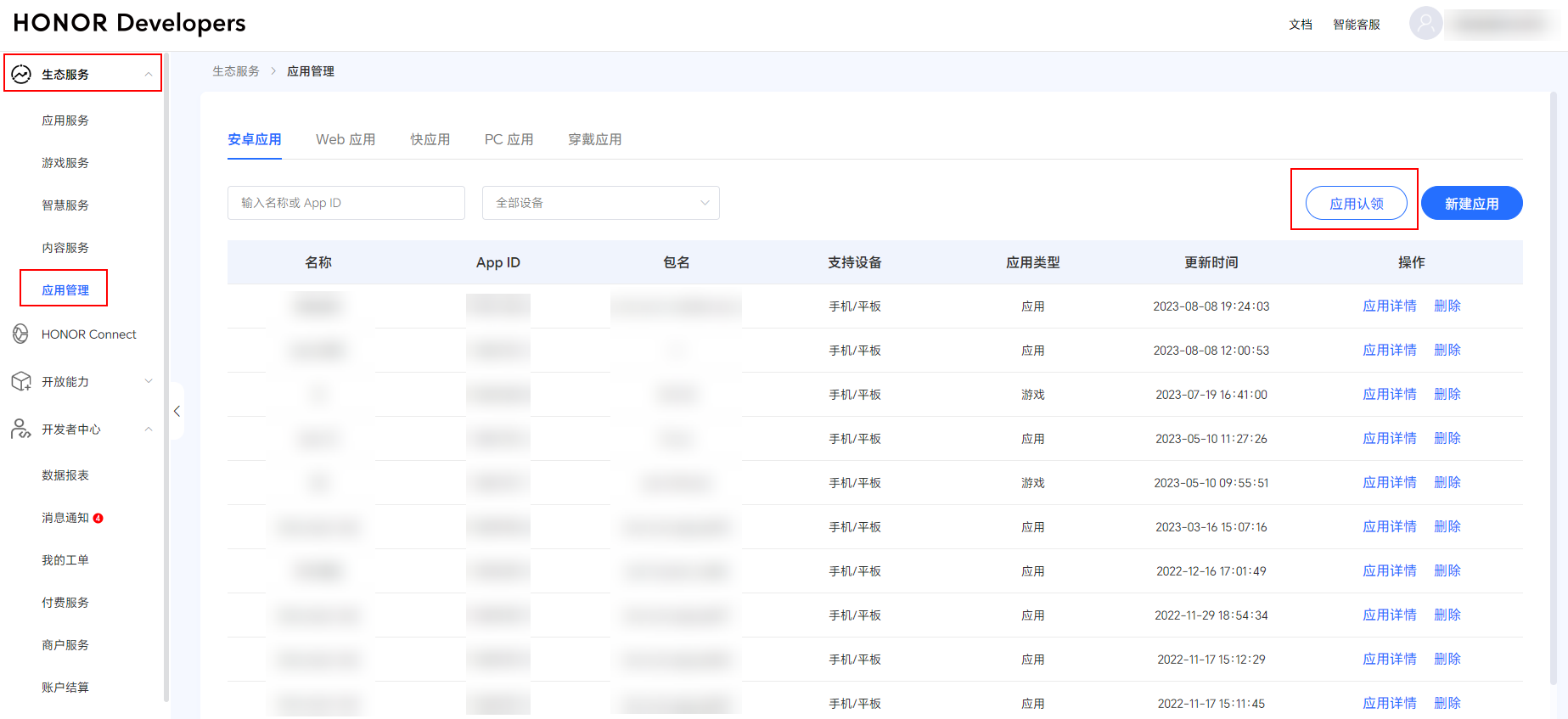Click the red notification badge on 消息通知
This screenshot has height=719, width=1568.
pos(98,518)
